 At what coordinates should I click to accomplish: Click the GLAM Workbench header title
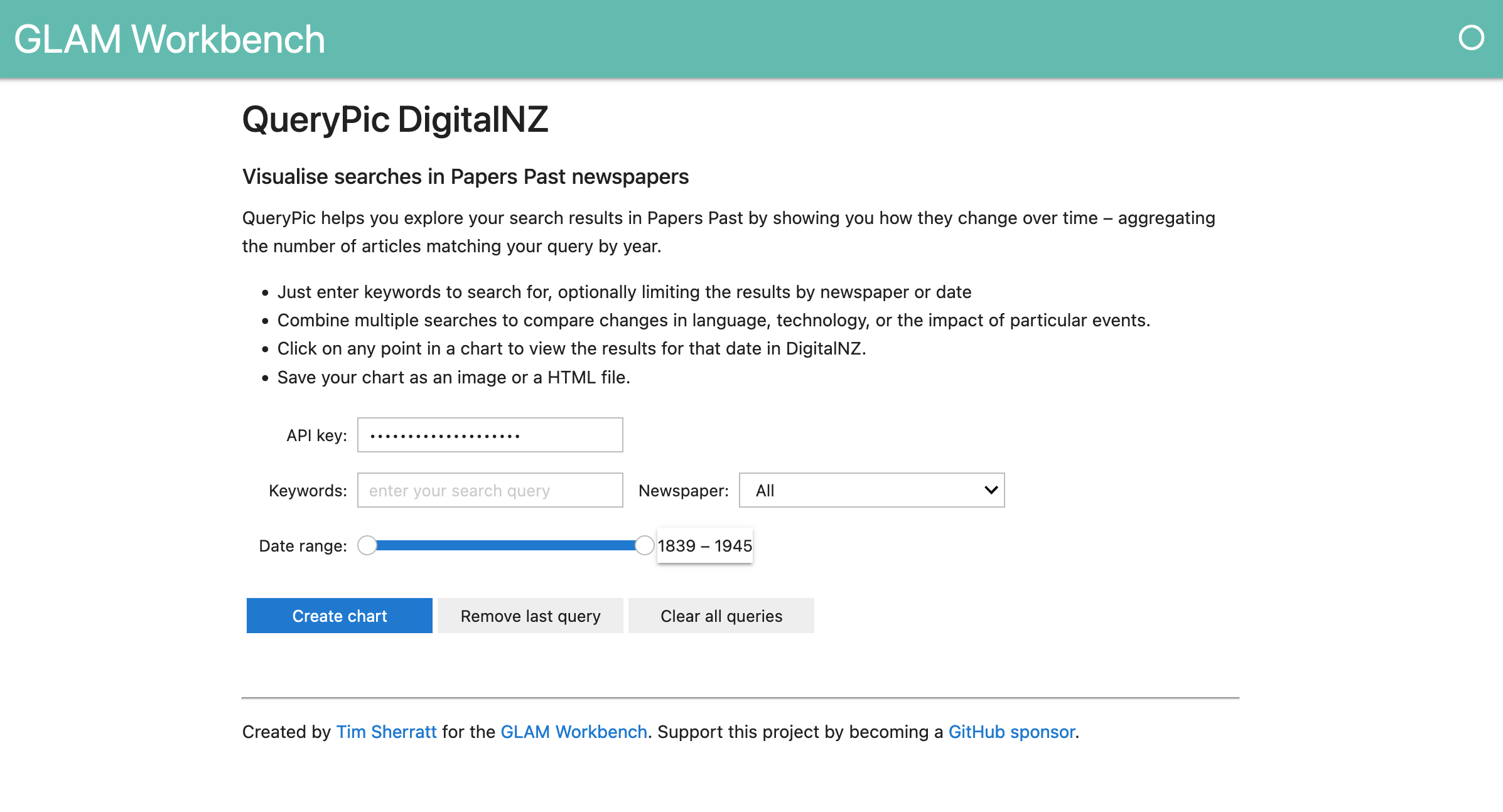[x=170, y=39]
